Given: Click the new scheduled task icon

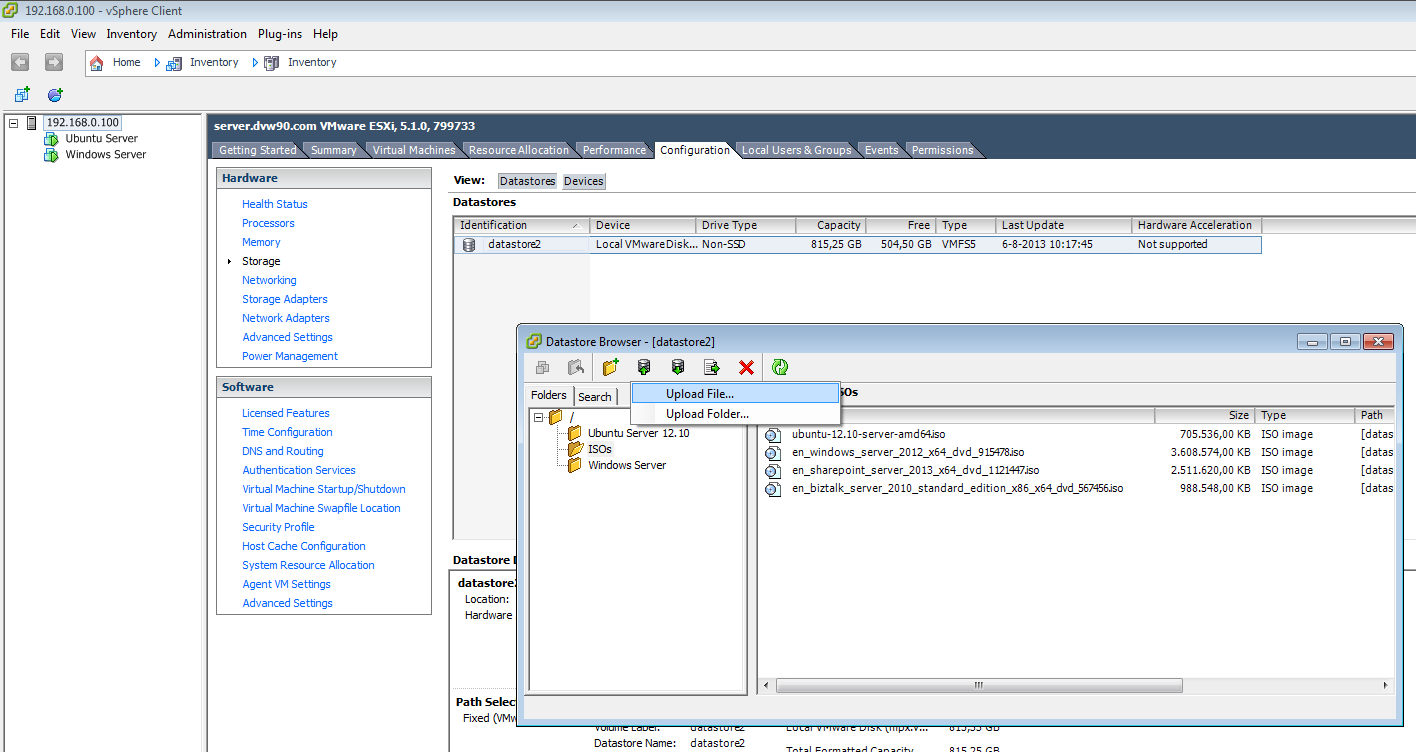Looking at the screenshot, I should click(55, 94).
